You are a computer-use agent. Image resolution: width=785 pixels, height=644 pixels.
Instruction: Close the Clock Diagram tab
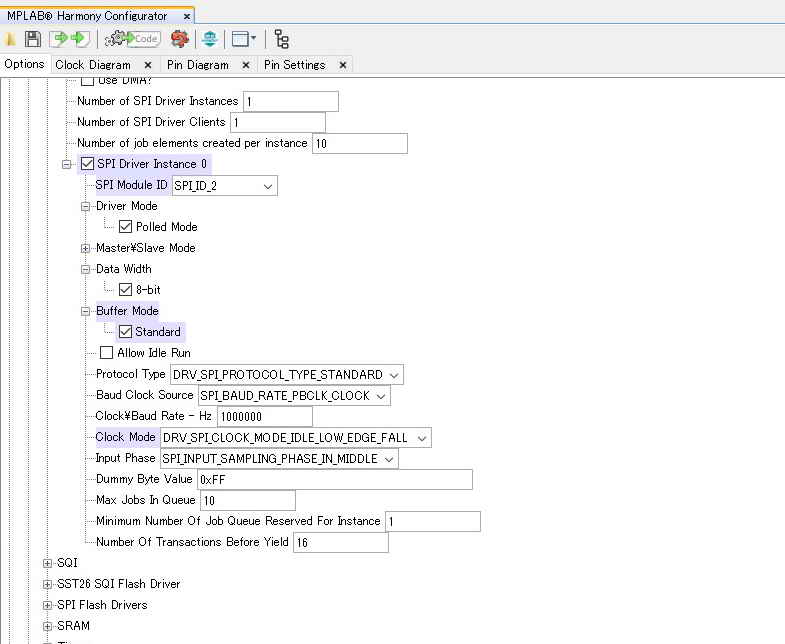point(148,65)
